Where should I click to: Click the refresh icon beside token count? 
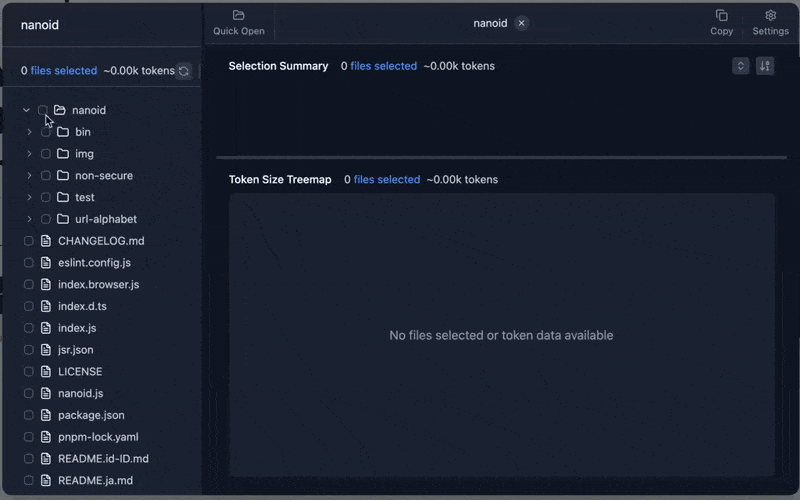184,71
